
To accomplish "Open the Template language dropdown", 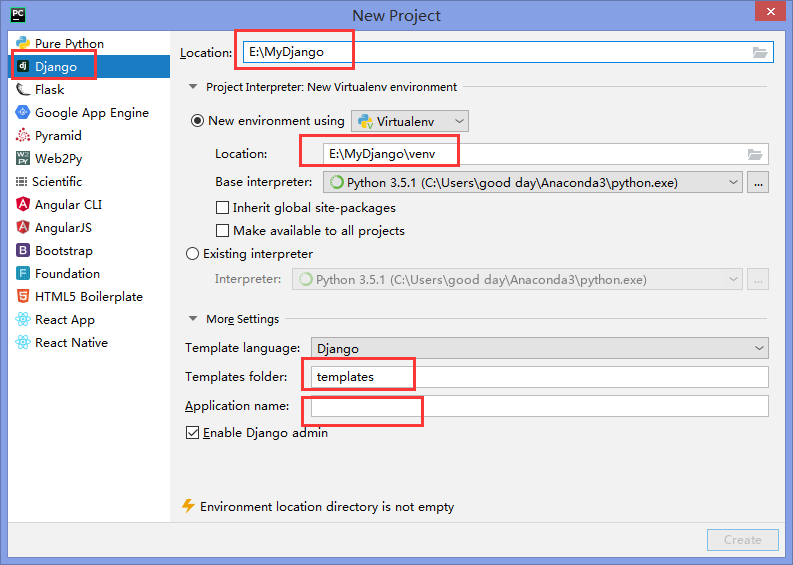I will point(540,348).
